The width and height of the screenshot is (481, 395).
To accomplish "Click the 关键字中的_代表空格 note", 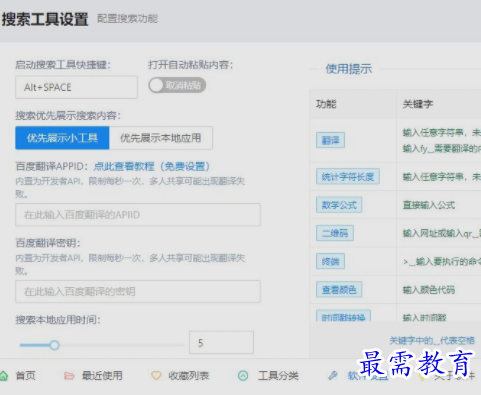I will pyautogui.click(x=432, y=340).
